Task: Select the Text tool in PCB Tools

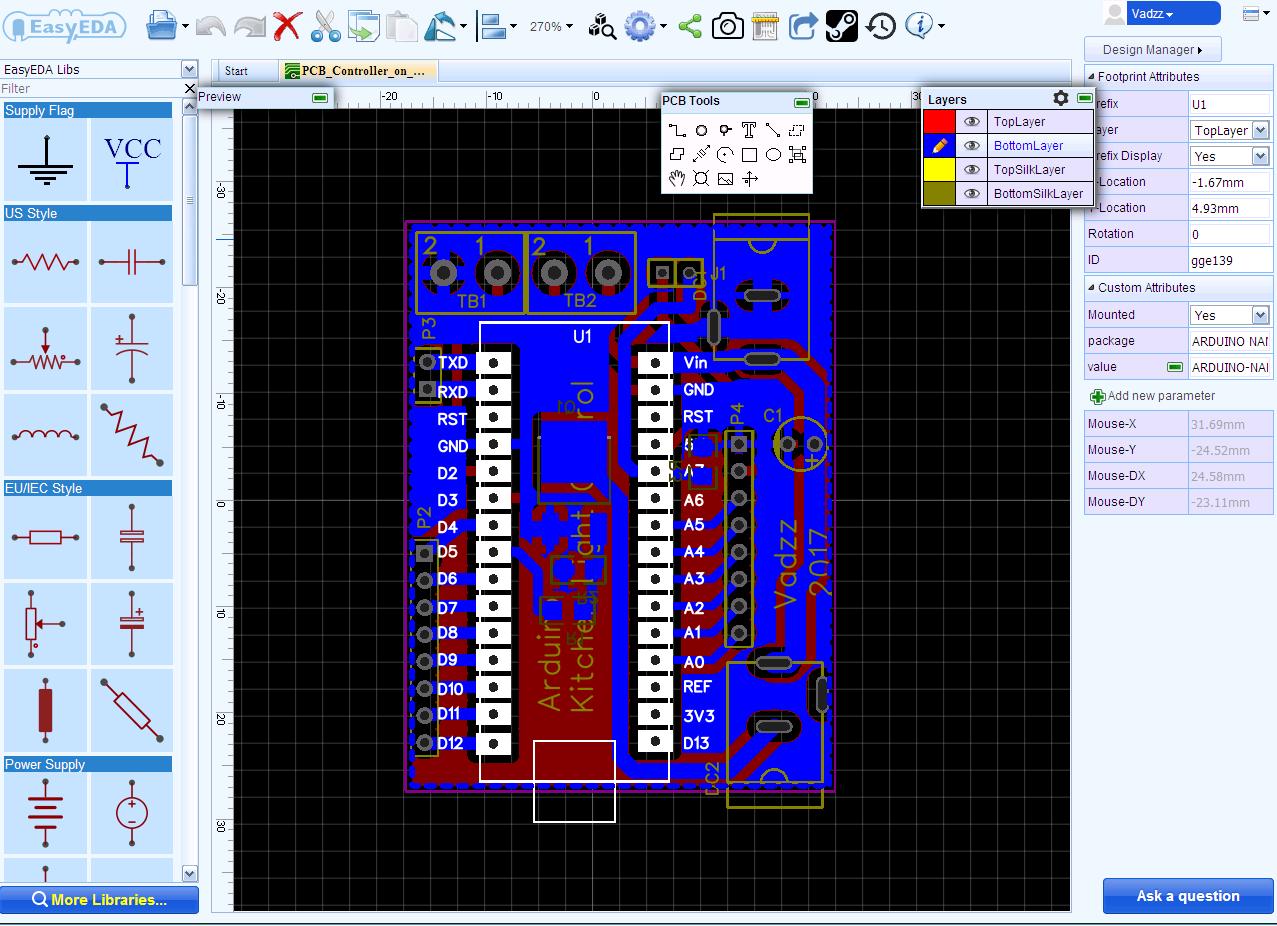Action: coord(749,130)
